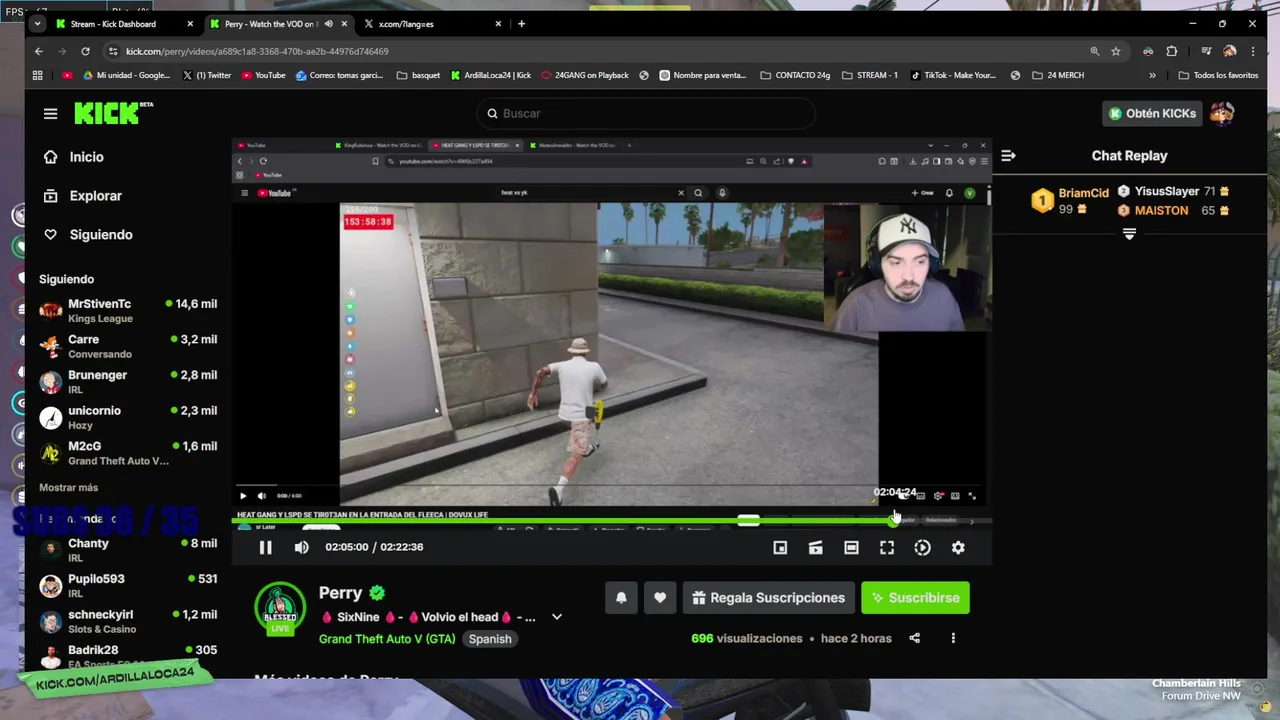Open the browser zoom icon
This screenshot has width=1280, height=720.
(1094, 51)
